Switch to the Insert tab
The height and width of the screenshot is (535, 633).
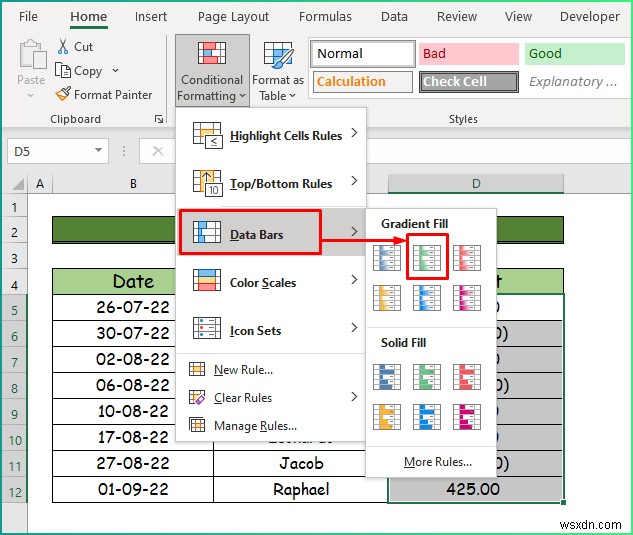click(x=151, y=17)
